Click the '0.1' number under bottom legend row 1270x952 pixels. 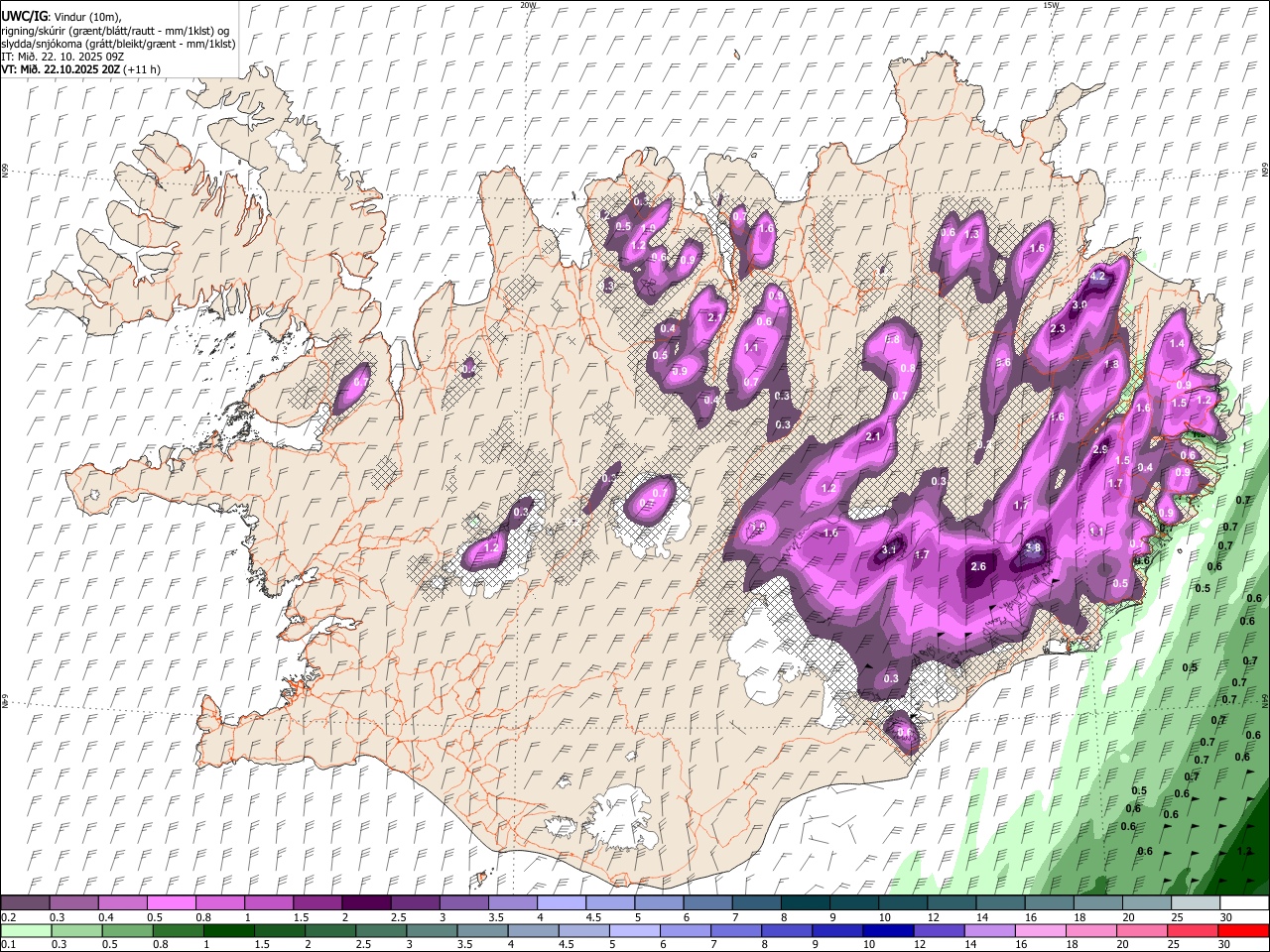pos(8,944)
